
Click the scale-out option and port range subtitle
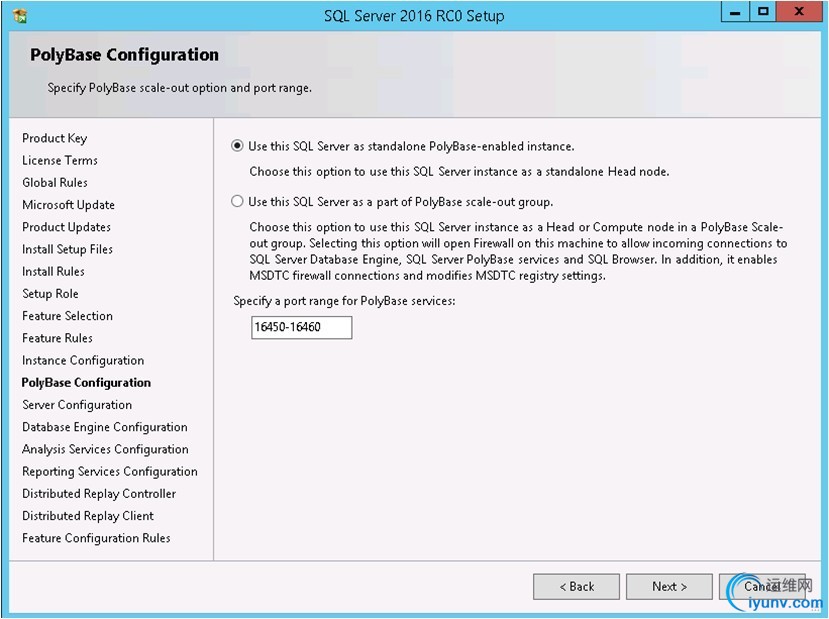[179, 88]
